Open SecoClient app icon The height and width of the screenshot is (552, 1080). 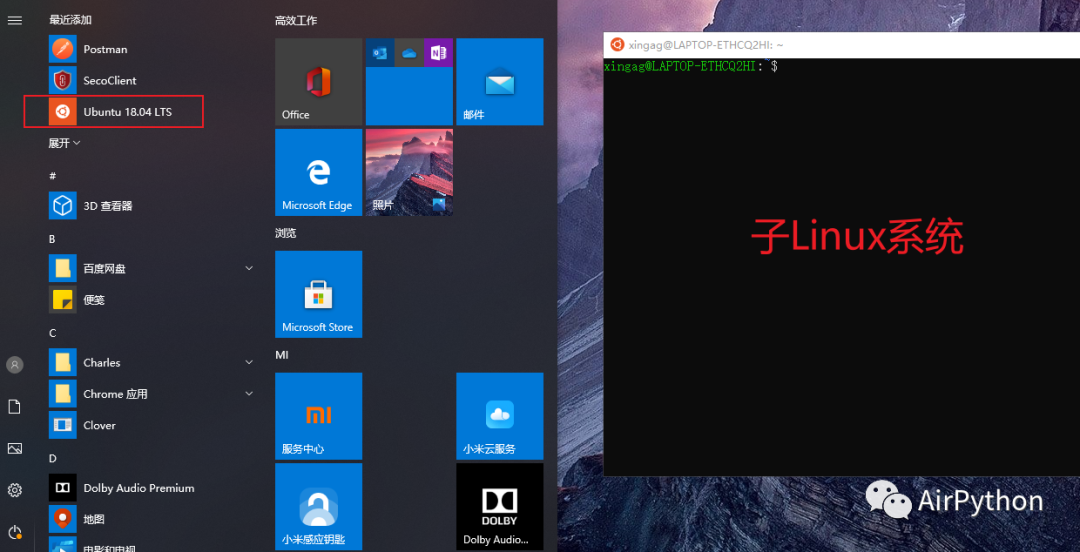[63, 81]
